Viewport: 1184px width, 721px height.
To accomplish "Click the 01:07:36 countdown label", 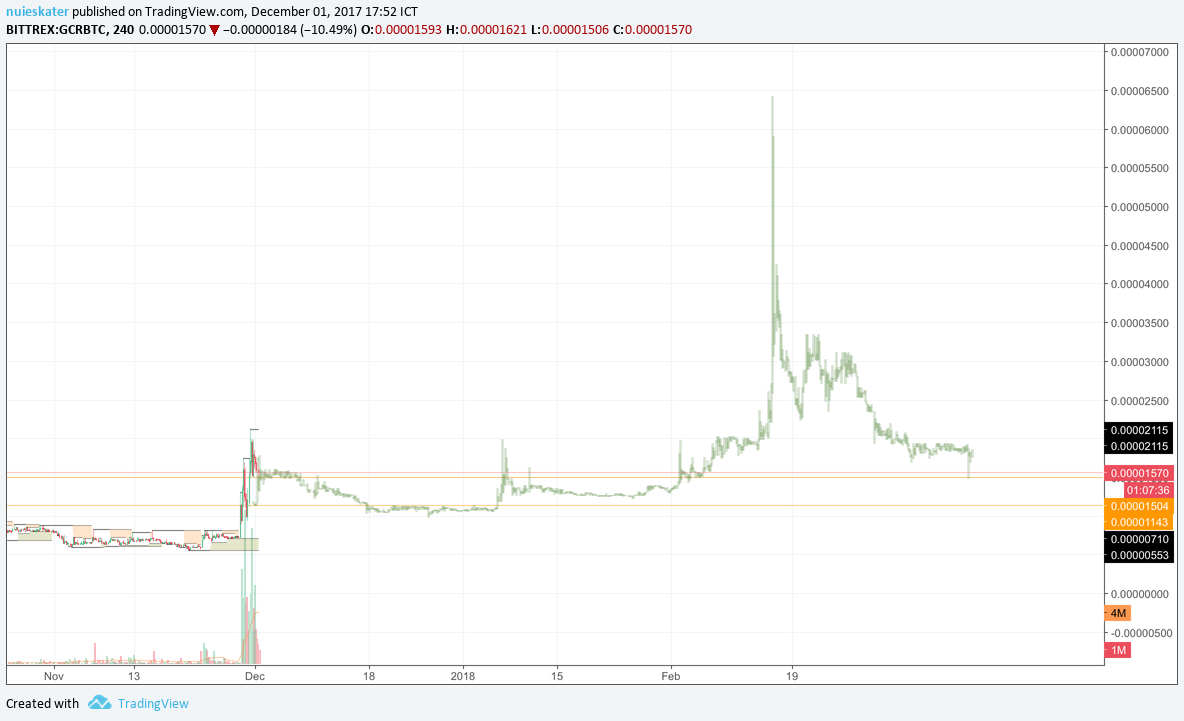I will click(x=1148, y=490).
